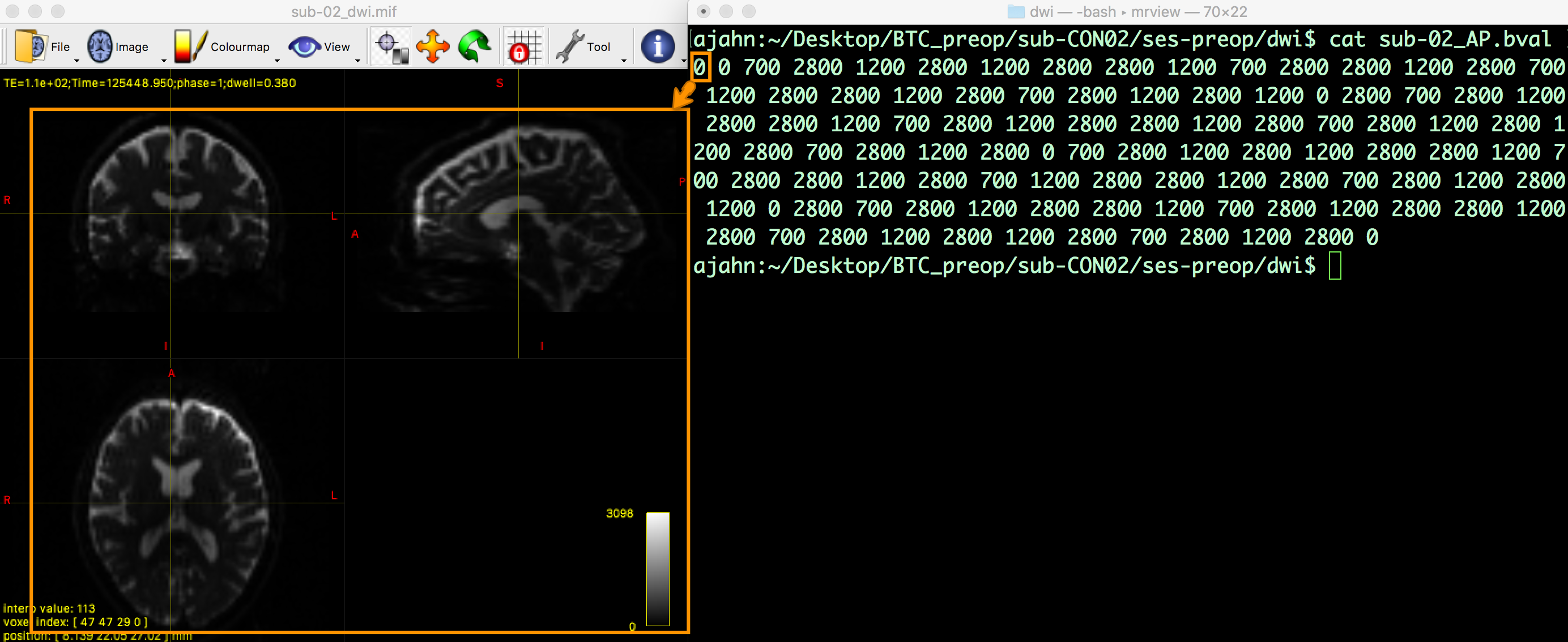The height and width of the screenshot is (642, 1568).
Task: Click the interp value: 113 readout
Action: [49, 608]
